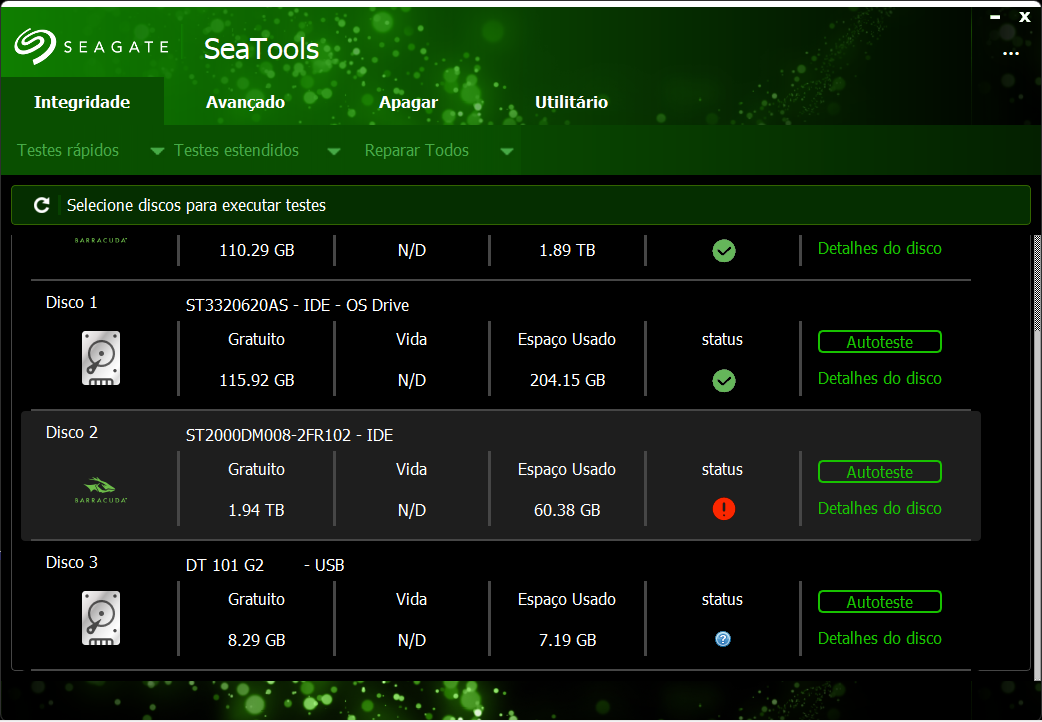Click the Disco 2 label
This screenshot has width=1042, height=722.
(72, 432)
